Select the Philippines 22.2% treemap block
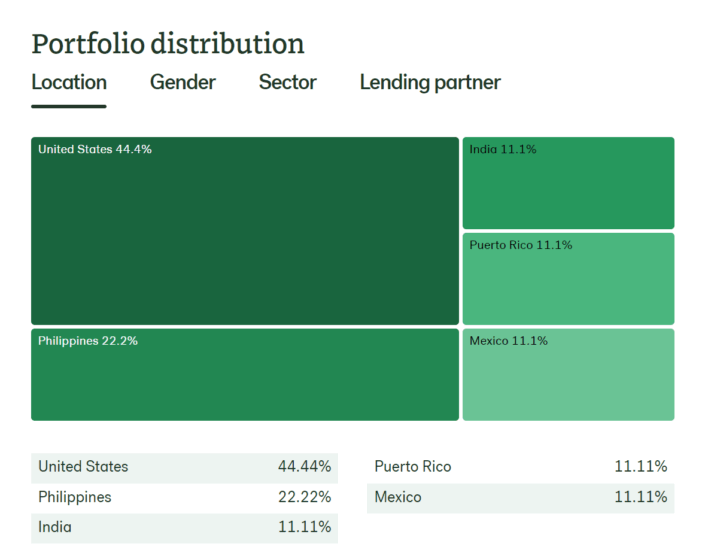This screenshot has width=705, height=550. (x=245, y=375)
